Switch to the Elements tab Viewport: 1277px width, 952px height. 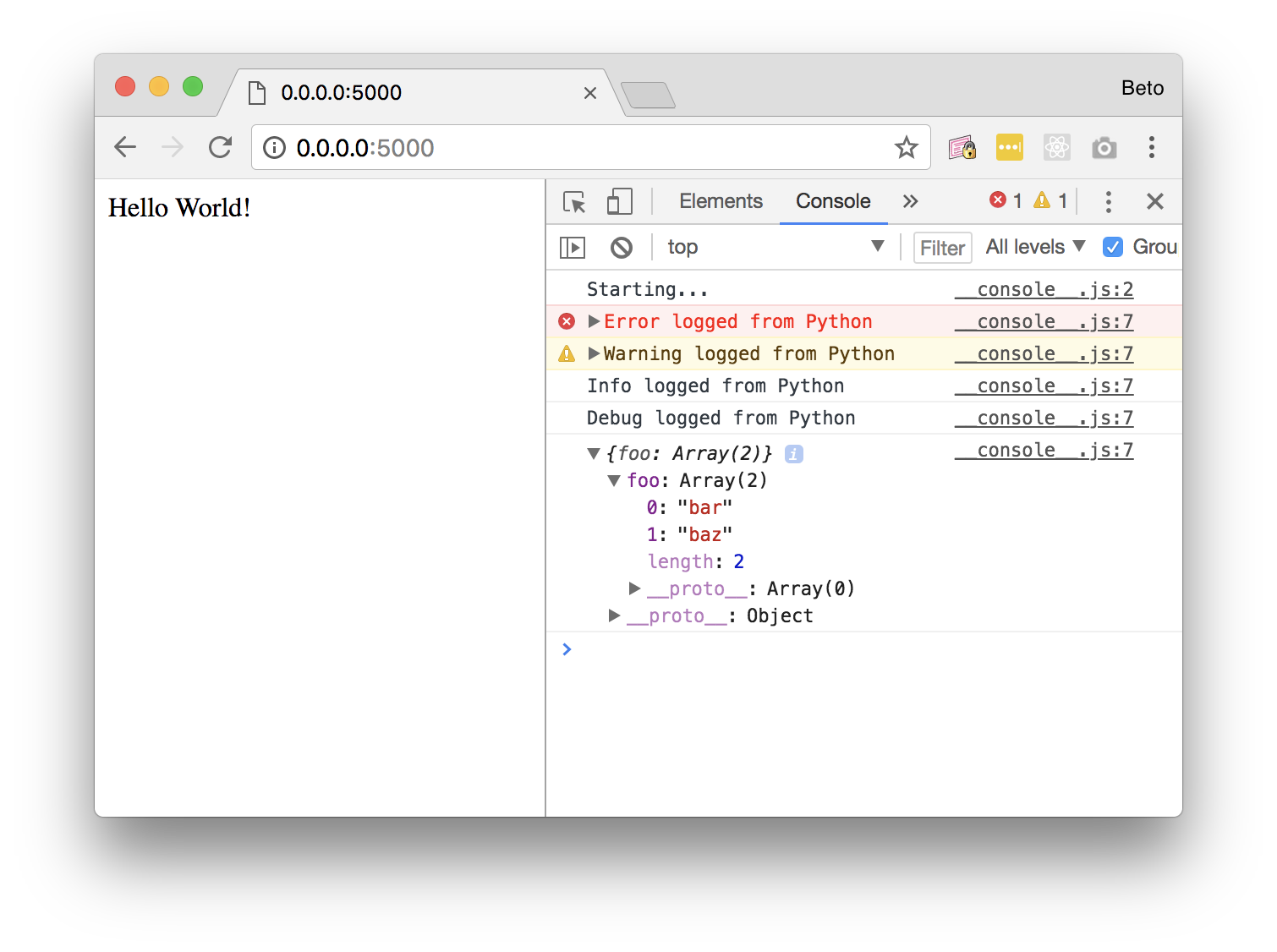click(x=721, y=201)
